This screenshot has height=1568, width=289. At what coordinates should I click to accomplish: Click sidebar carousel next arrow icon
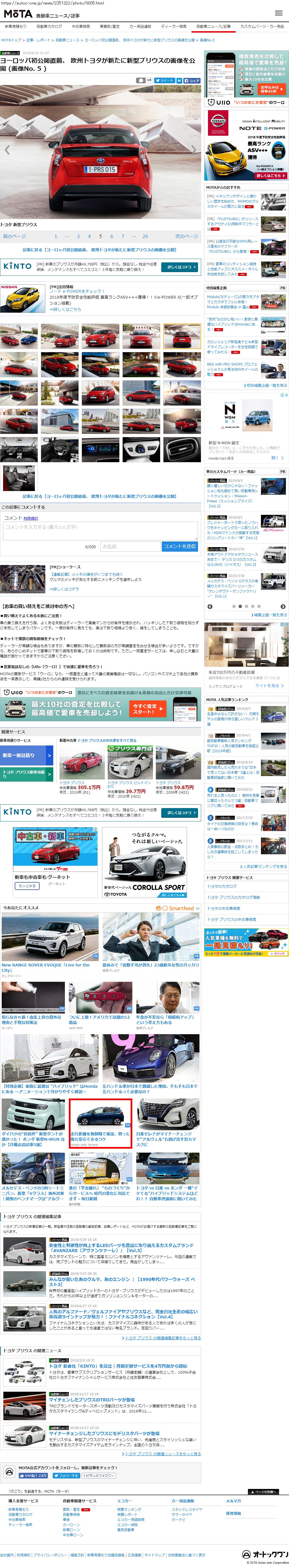[x=283, y=606]
